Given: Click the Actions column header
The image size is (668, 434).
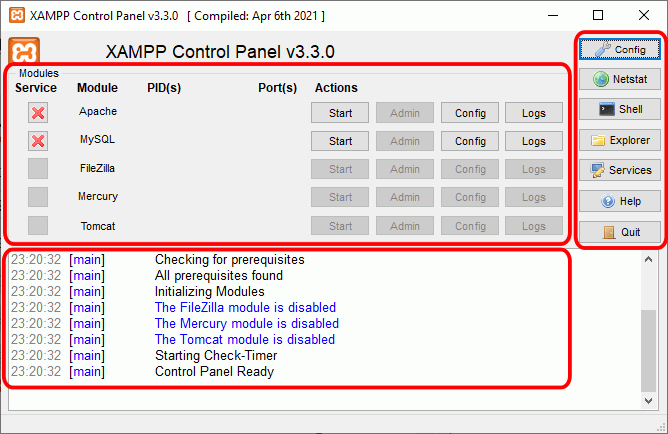Looking at the screenshot, I should [x=336, y=88].
